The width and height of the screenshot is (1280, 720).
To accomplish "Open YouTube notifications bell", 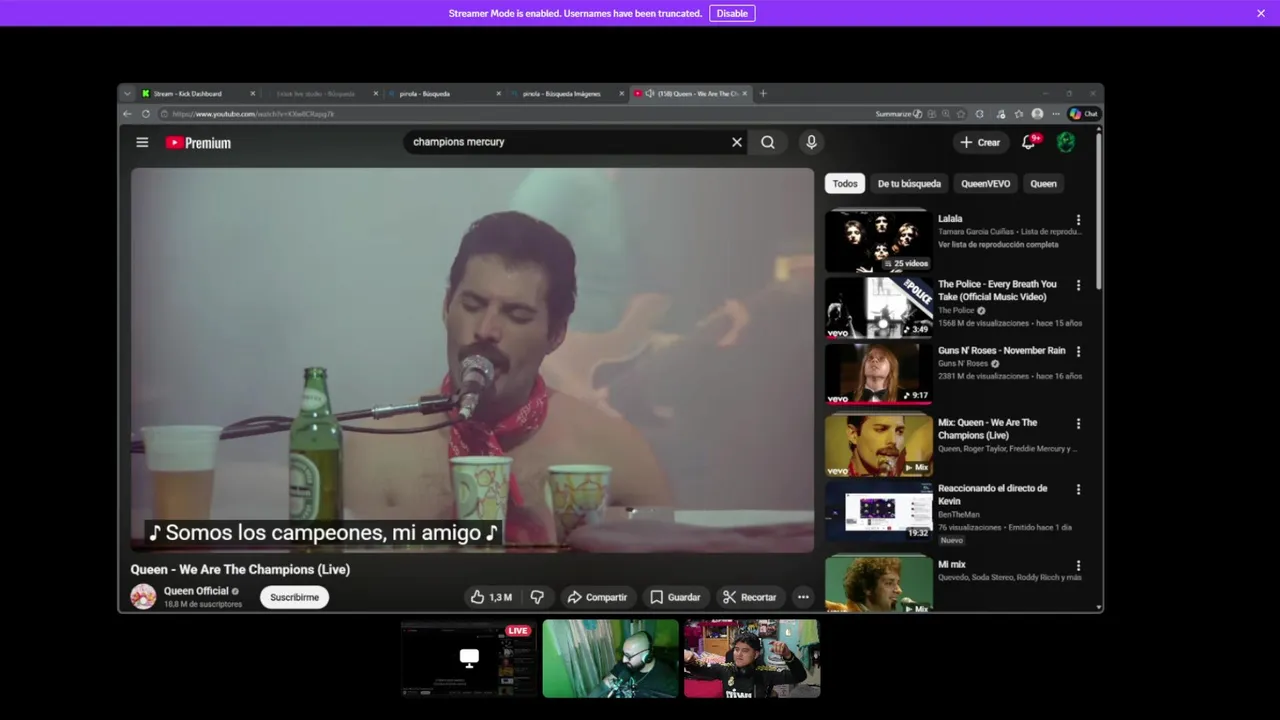I will click(1028, 142).
